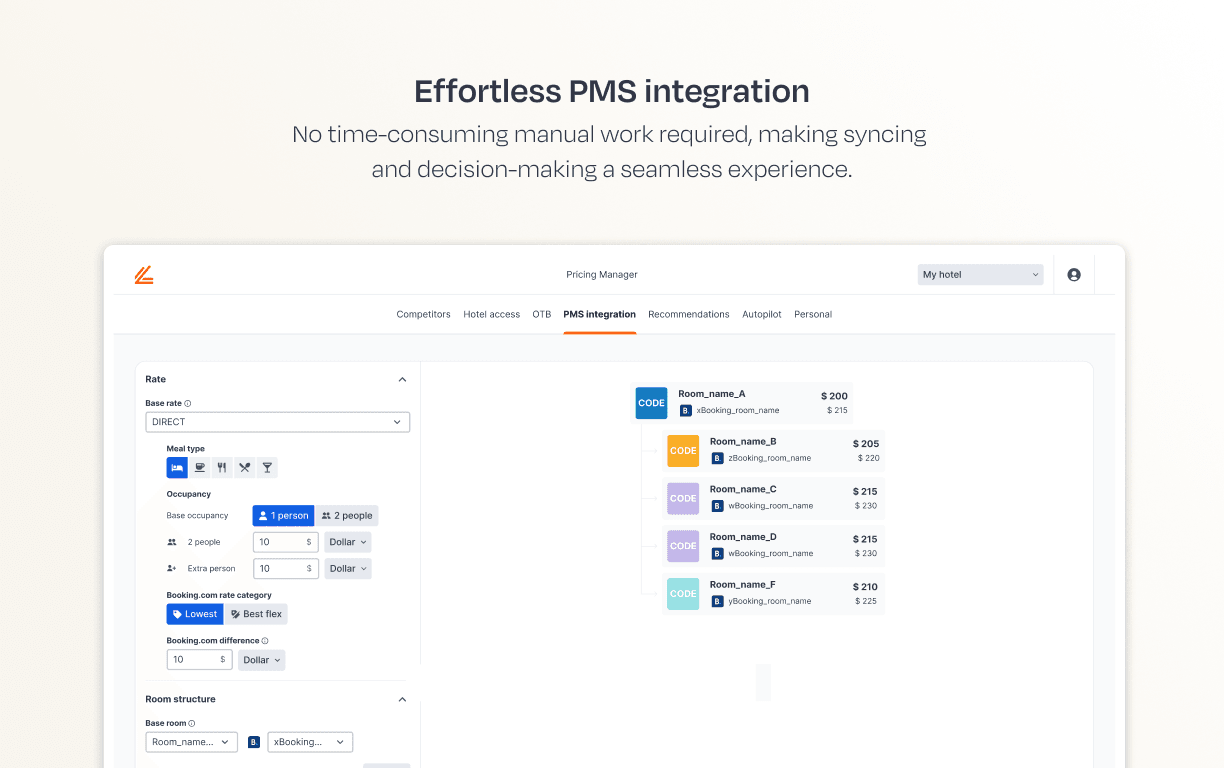Open the My hotel selector dropdown

tap(979, 274)
